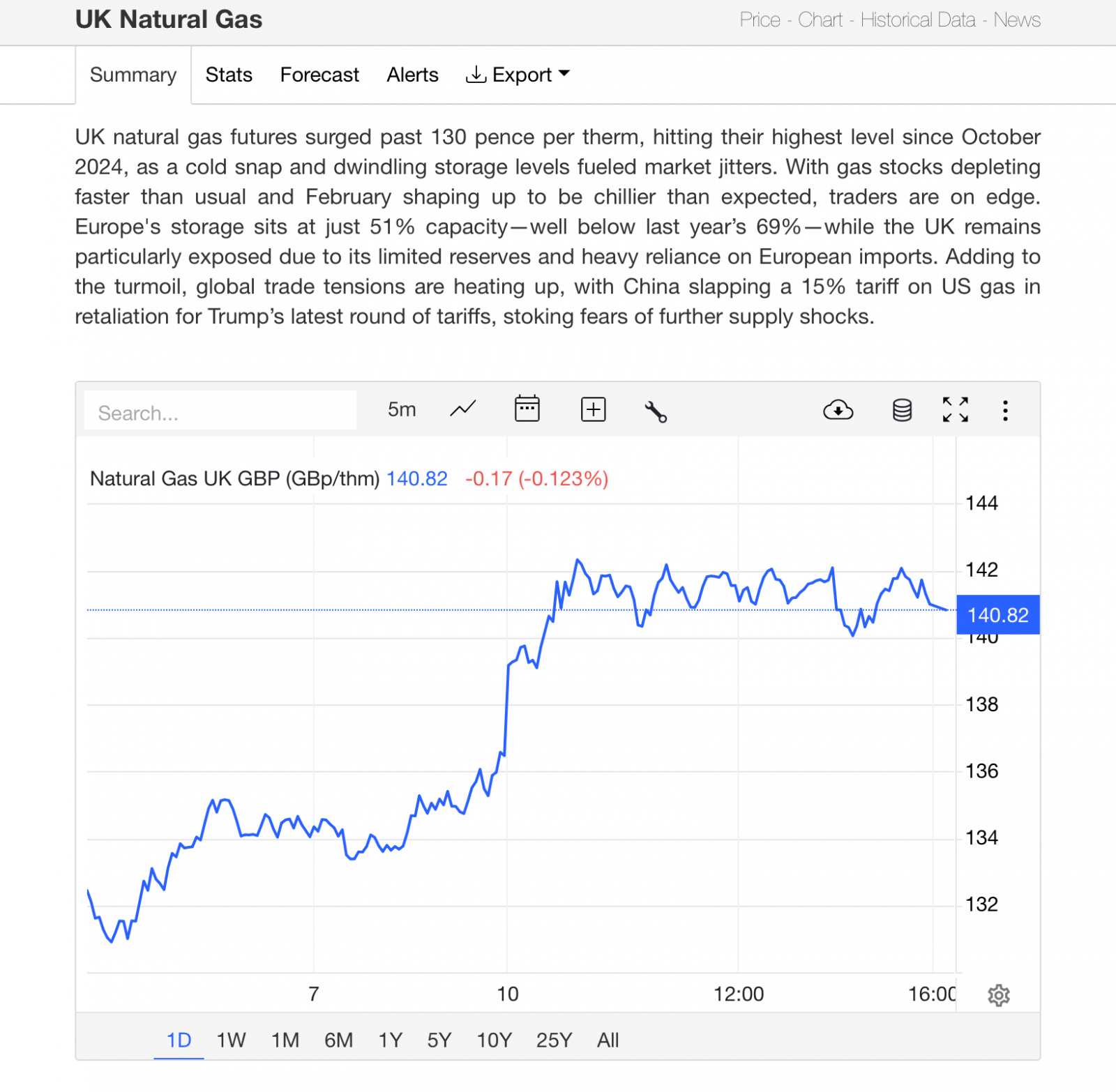Open the three-dot chart menu
1116x1092 pixels.
tap(1005, 410)
